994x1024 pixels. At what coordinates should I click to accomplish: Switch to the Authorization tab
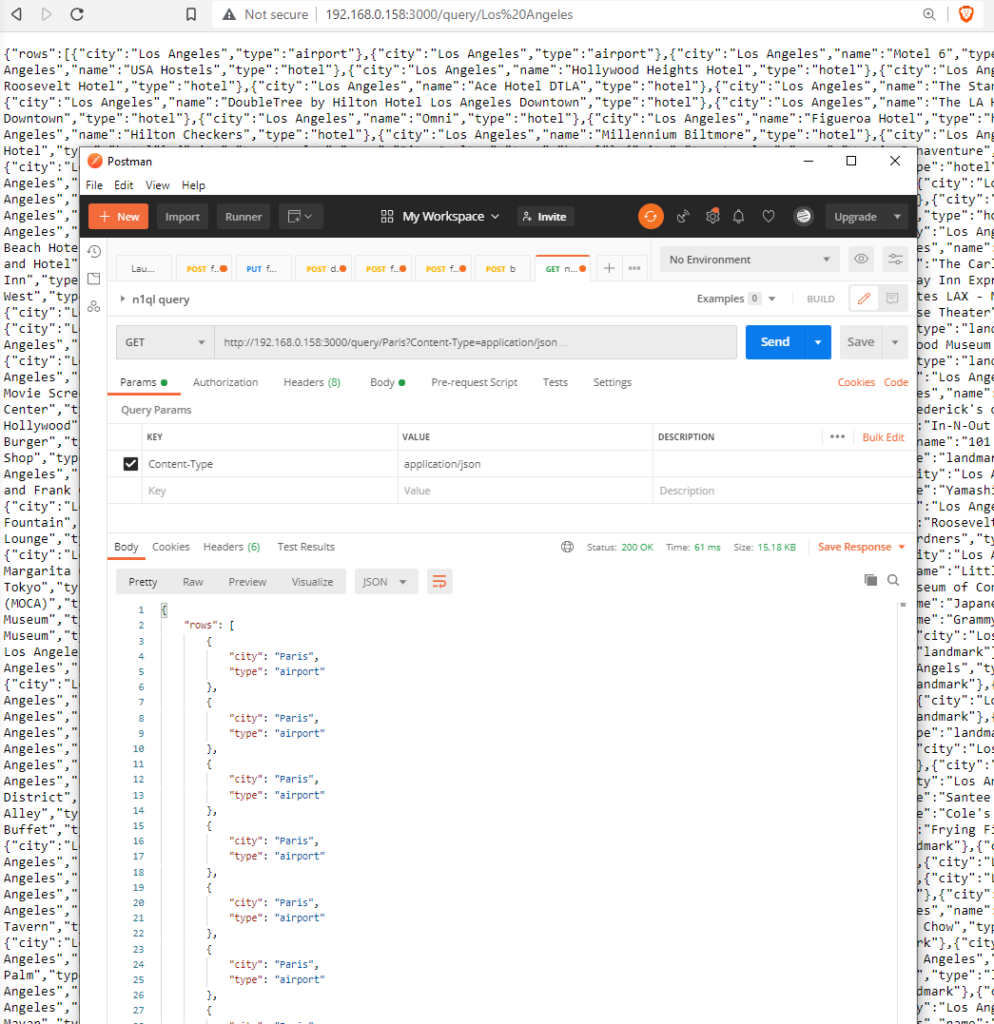pos(225,382)
